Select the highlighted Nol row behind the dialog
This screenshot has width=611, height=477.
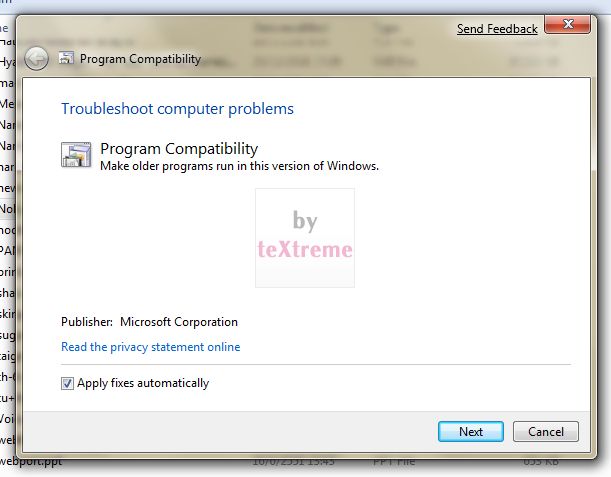click(x=7, y=209)
